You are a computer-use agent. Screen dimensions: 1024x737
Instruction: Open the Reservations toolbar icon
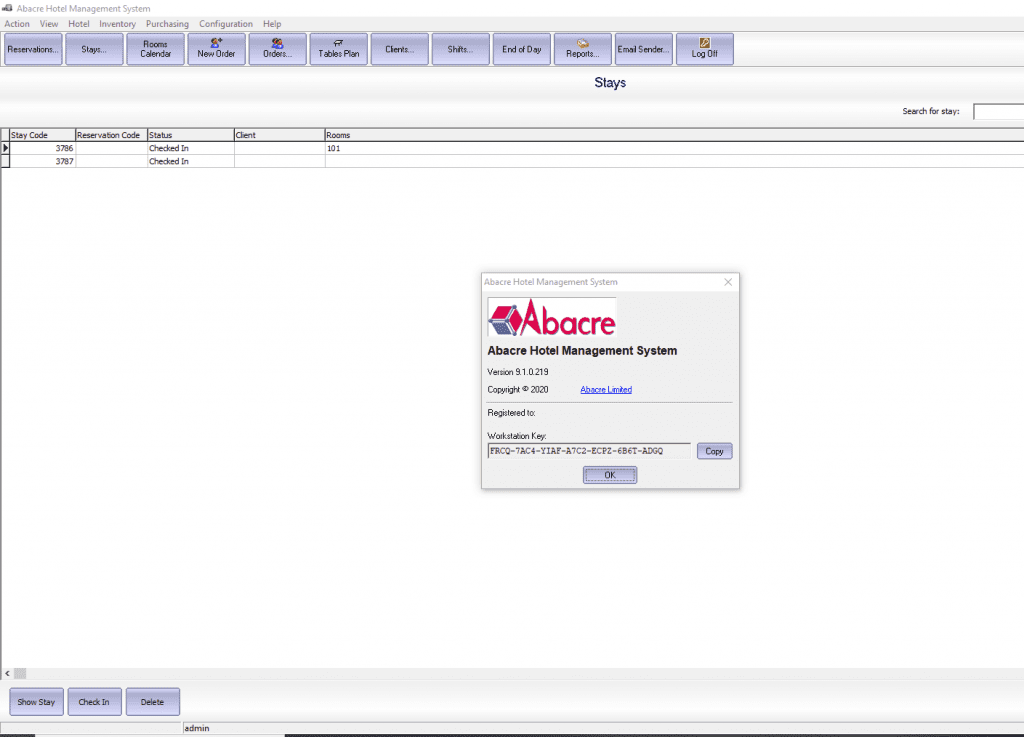click(x=32, y=48)
